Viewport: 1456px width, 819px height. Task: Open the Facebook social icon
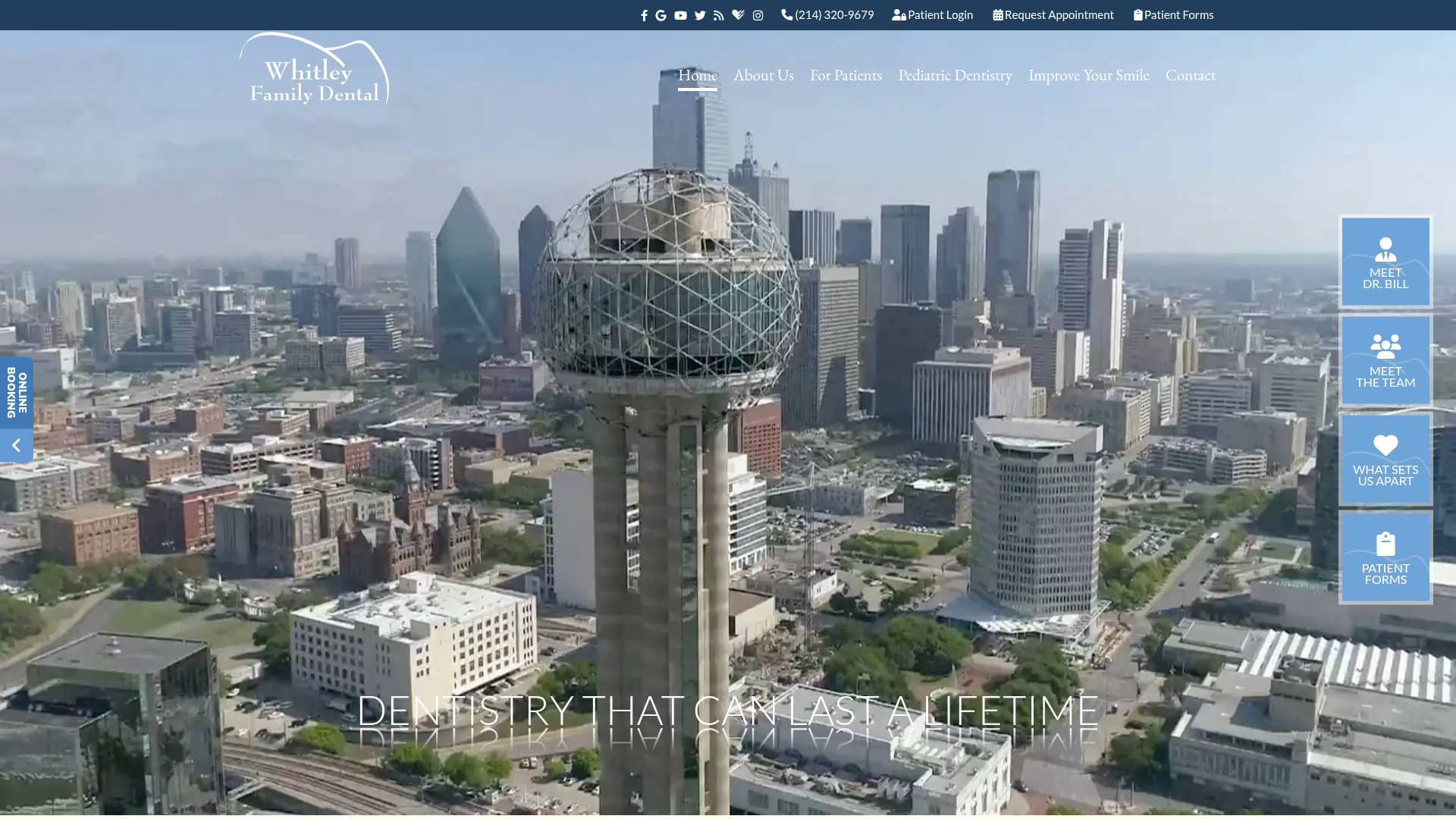point(644,15)
